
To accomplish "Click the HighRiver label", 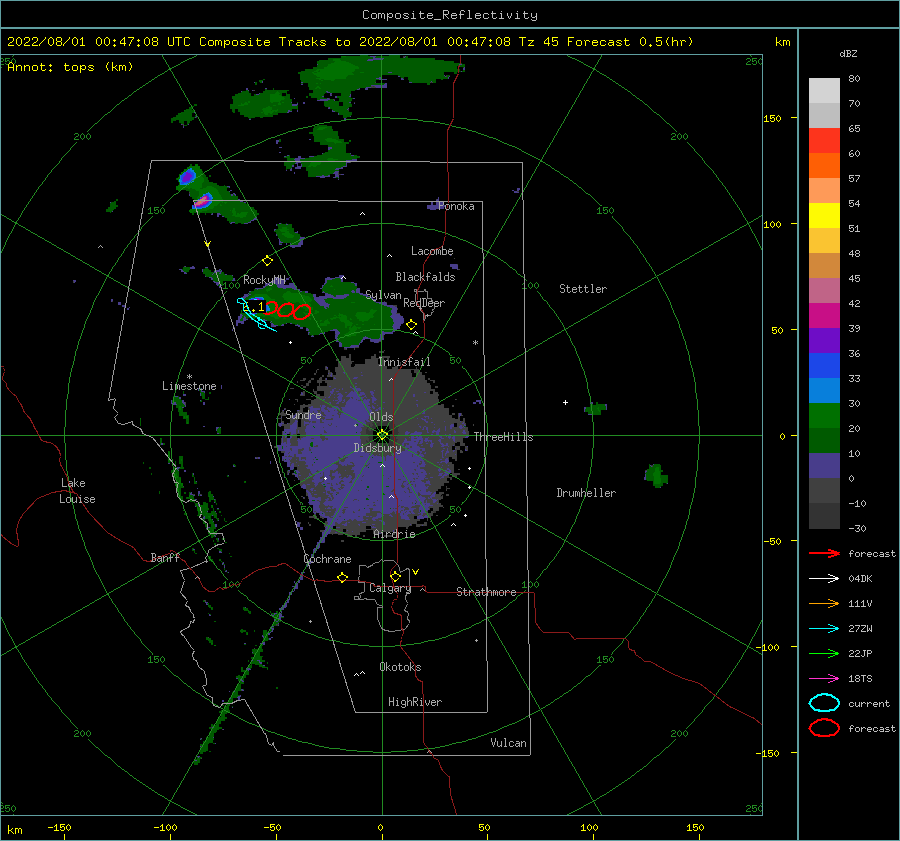I will click(415, 702).
